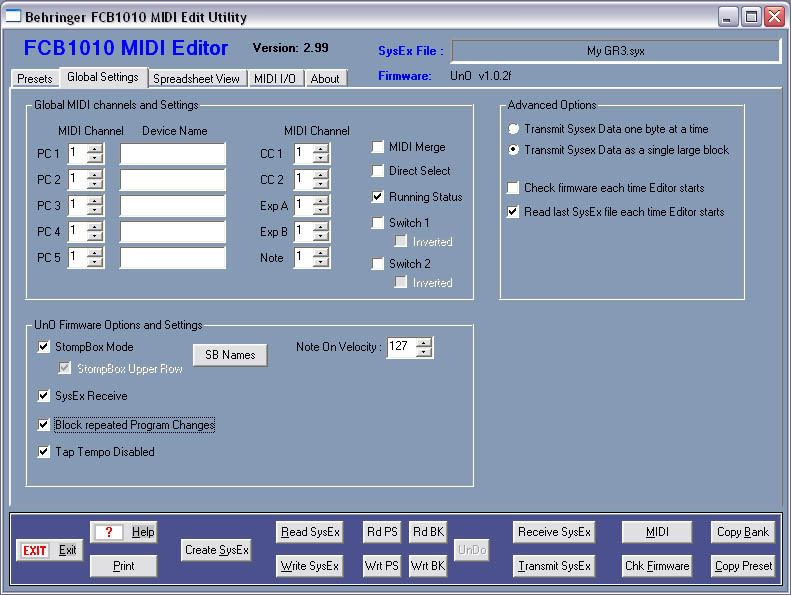791x595 pixels.
Task: Enable the Direct Select checkbox
Action: [x=377, y=171]
